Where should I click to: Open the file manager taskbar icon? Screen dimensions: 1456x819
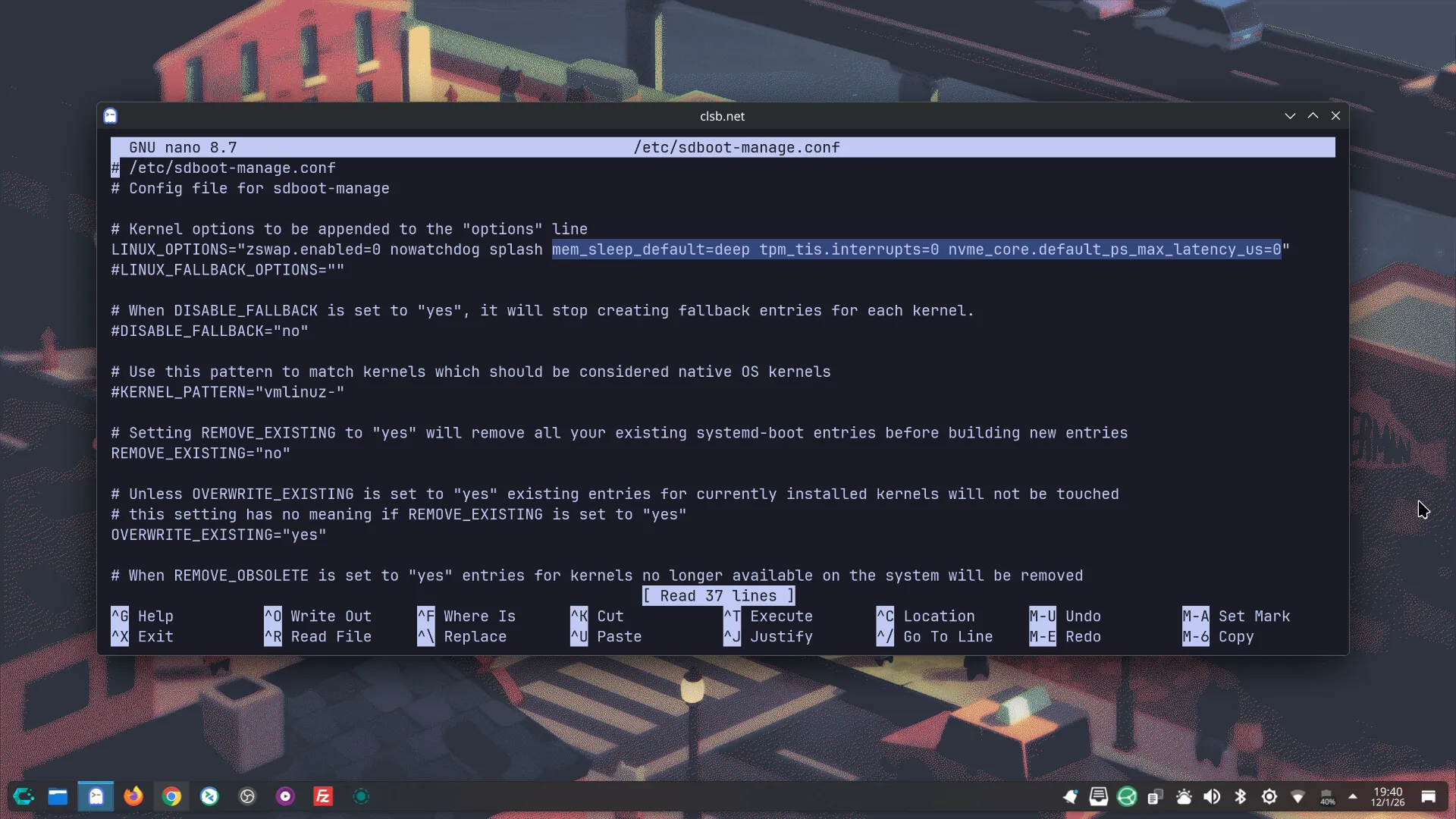(58, 796)
